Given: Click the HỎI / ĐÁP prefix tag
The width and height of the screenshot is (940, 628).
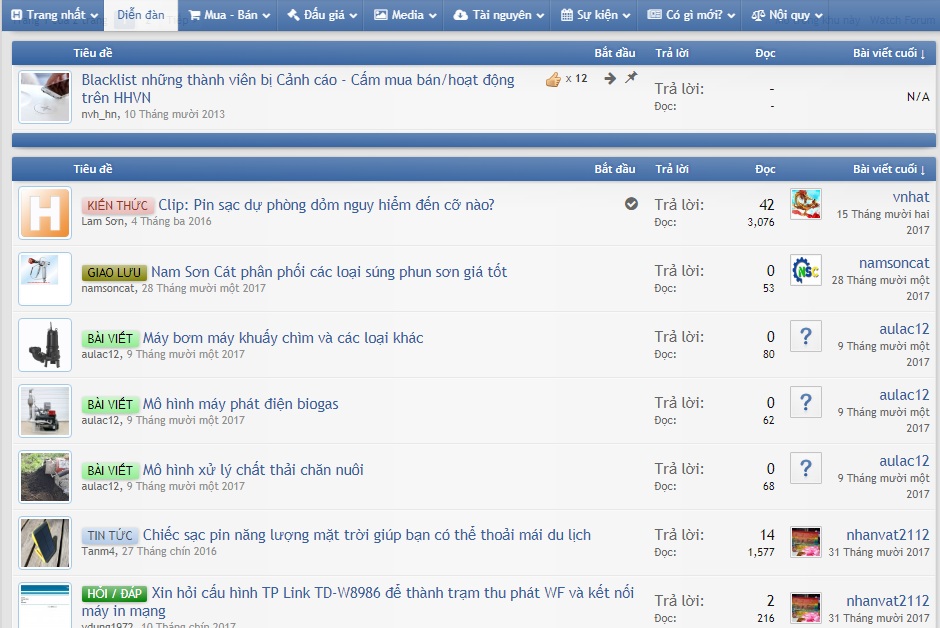Looking at the screenshot, I should pyautogui.click(x=114, y=594).
